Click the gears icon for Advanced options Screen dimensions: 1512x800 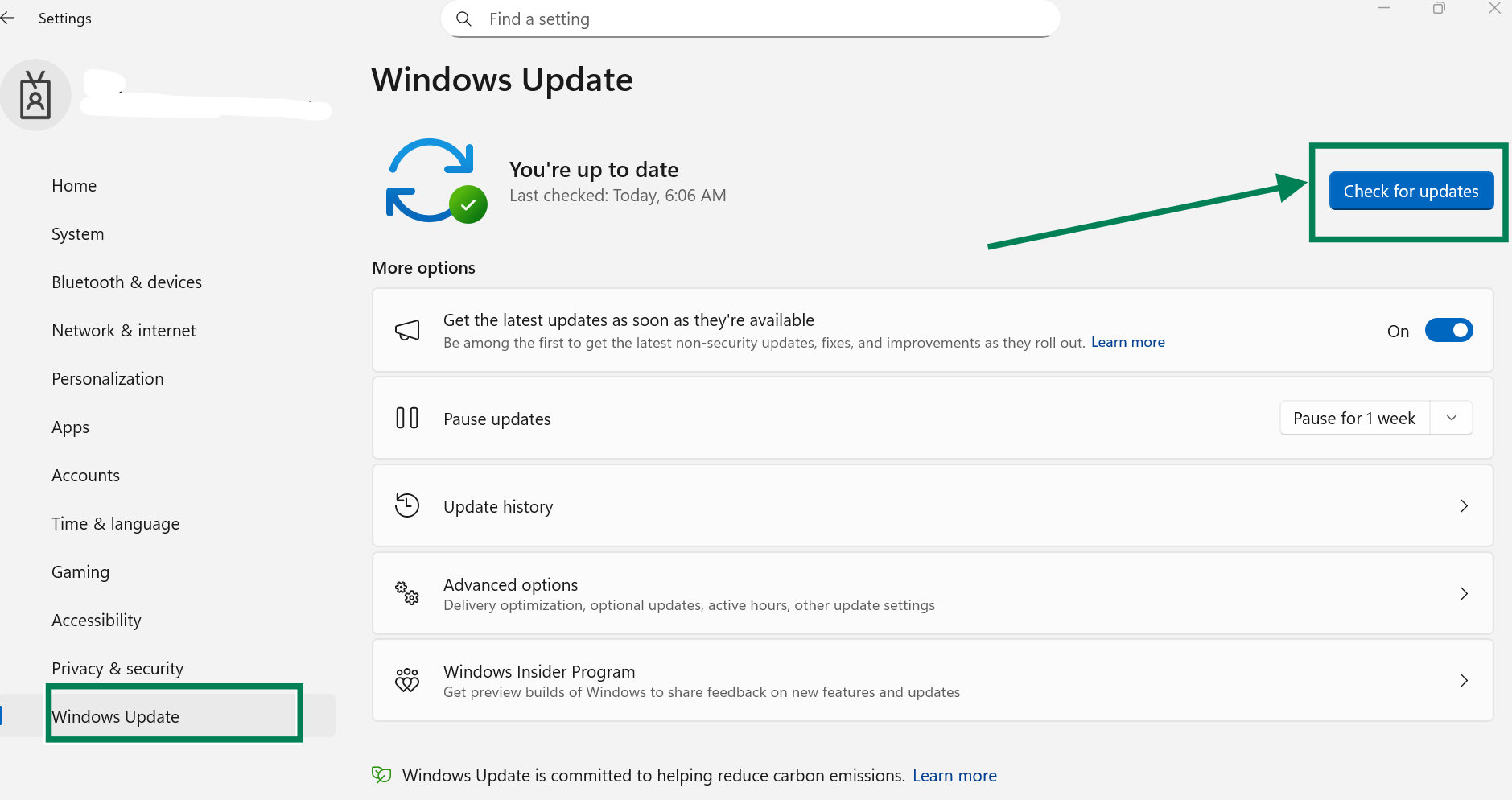tap(407, 593)
